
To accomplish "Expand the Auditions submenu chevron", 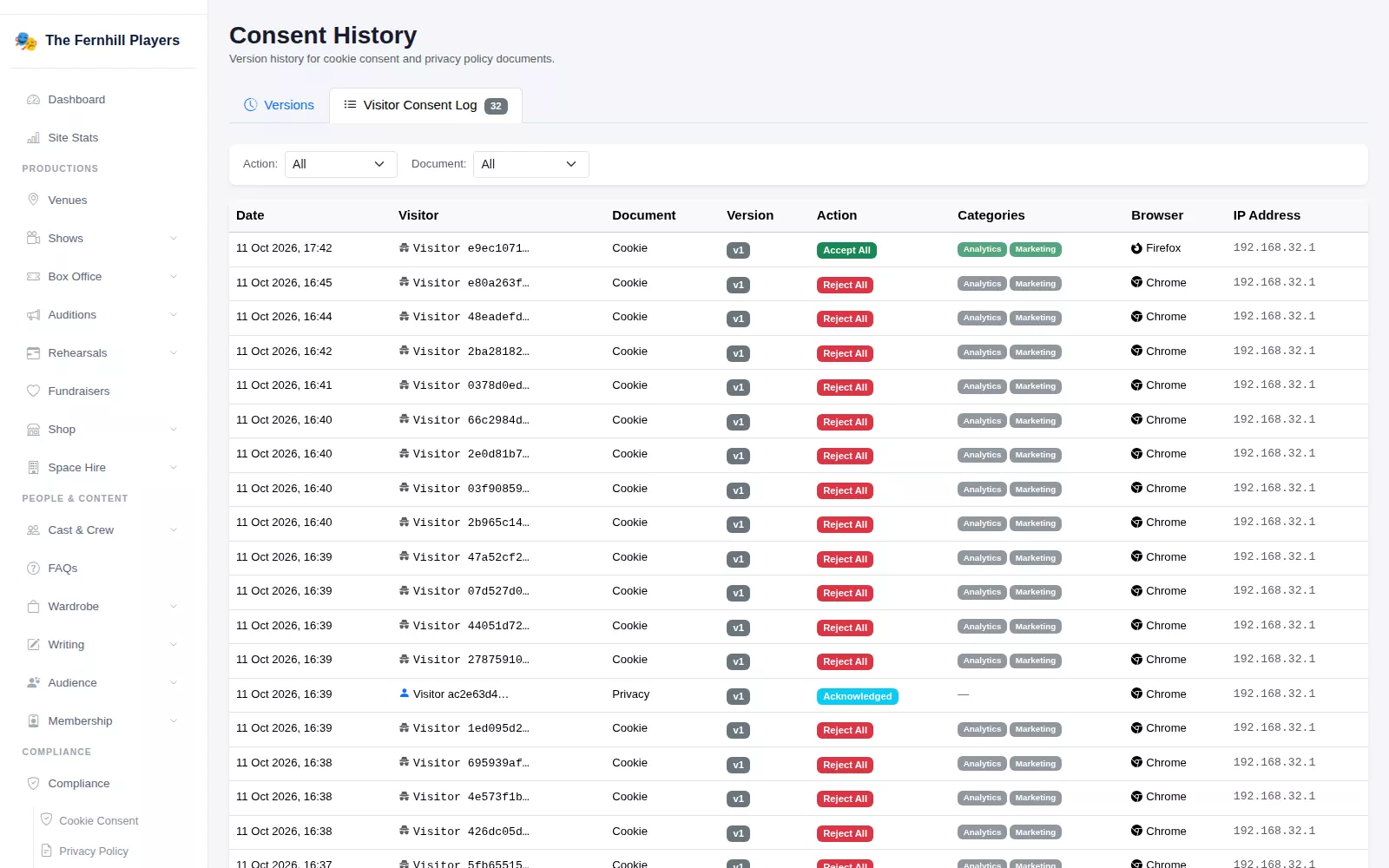I will click(173, 314).
